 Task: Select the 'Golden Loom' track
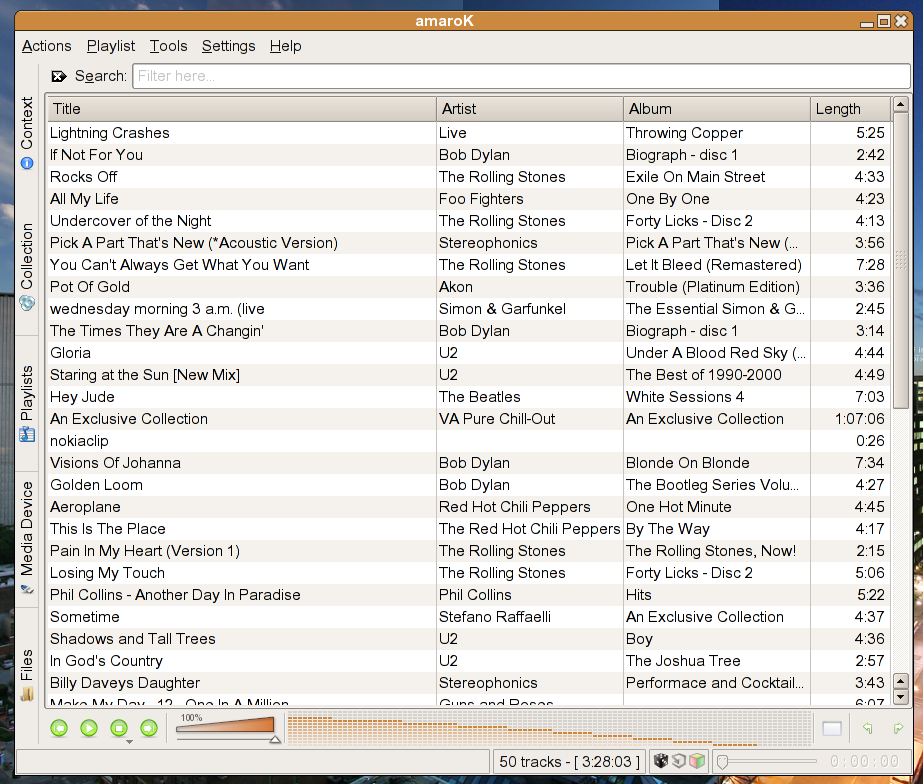(469, 485)
